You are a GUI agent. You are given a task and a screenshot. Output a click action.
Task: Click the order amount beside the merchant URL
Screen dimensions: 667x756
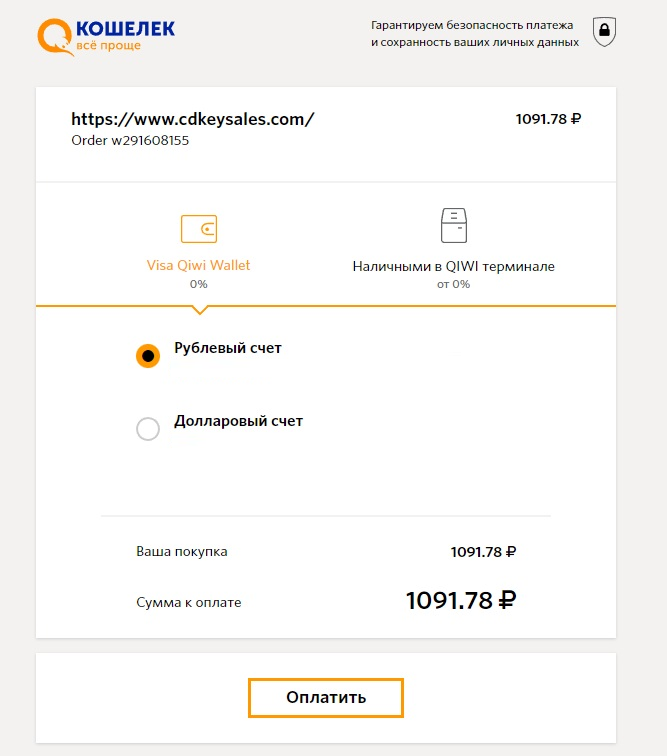(x=548, y=119)
